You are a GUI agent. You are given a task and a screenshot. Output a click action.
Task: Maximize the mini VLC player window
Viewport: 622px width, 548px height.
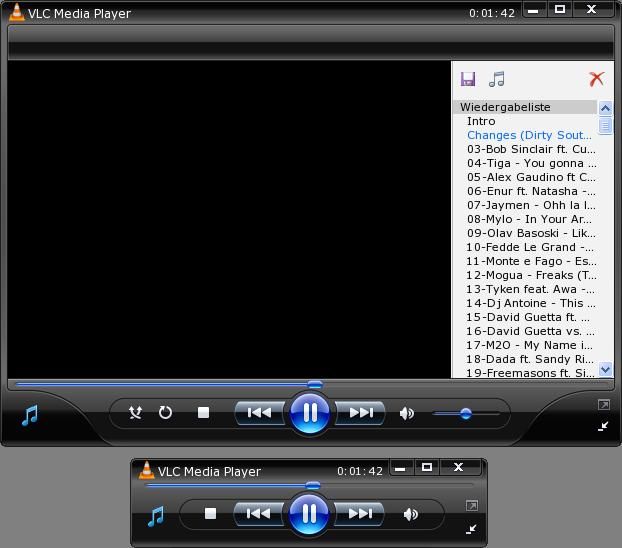coord(427,467)
